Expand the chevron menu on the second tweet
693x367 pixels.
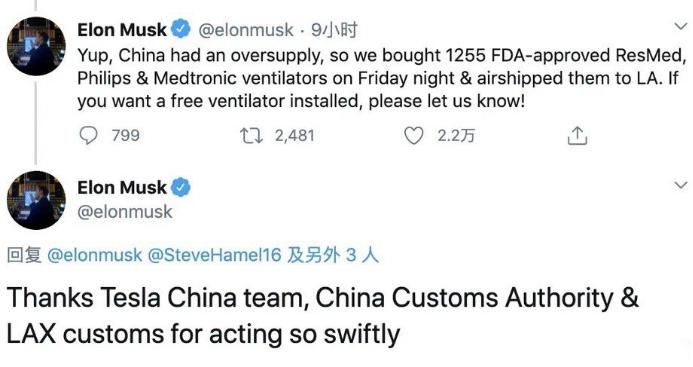click(x=681, y=185)
